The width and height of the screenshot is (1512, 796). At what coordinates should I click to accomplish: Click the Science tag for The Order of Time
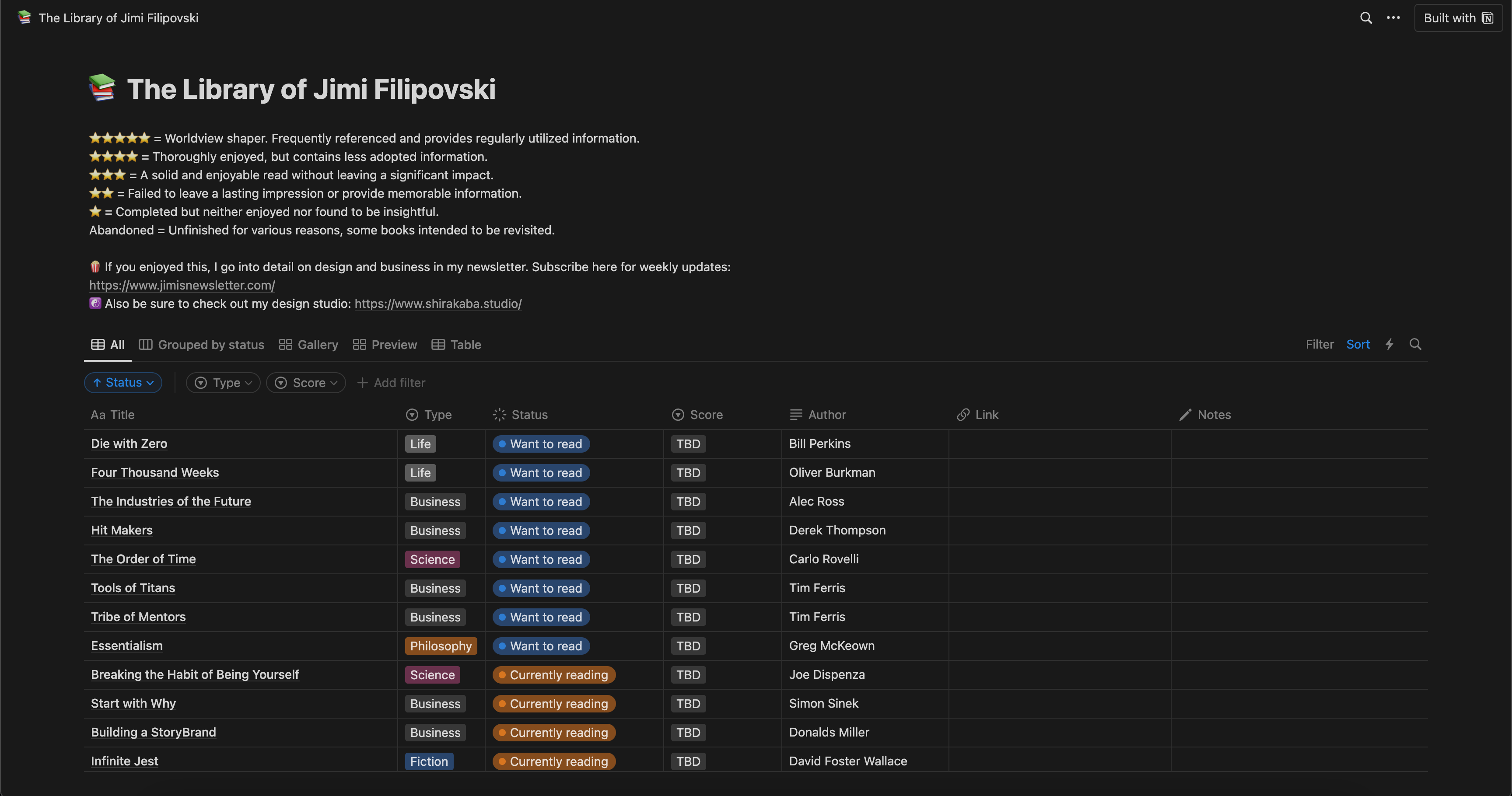tap(433, 559)
